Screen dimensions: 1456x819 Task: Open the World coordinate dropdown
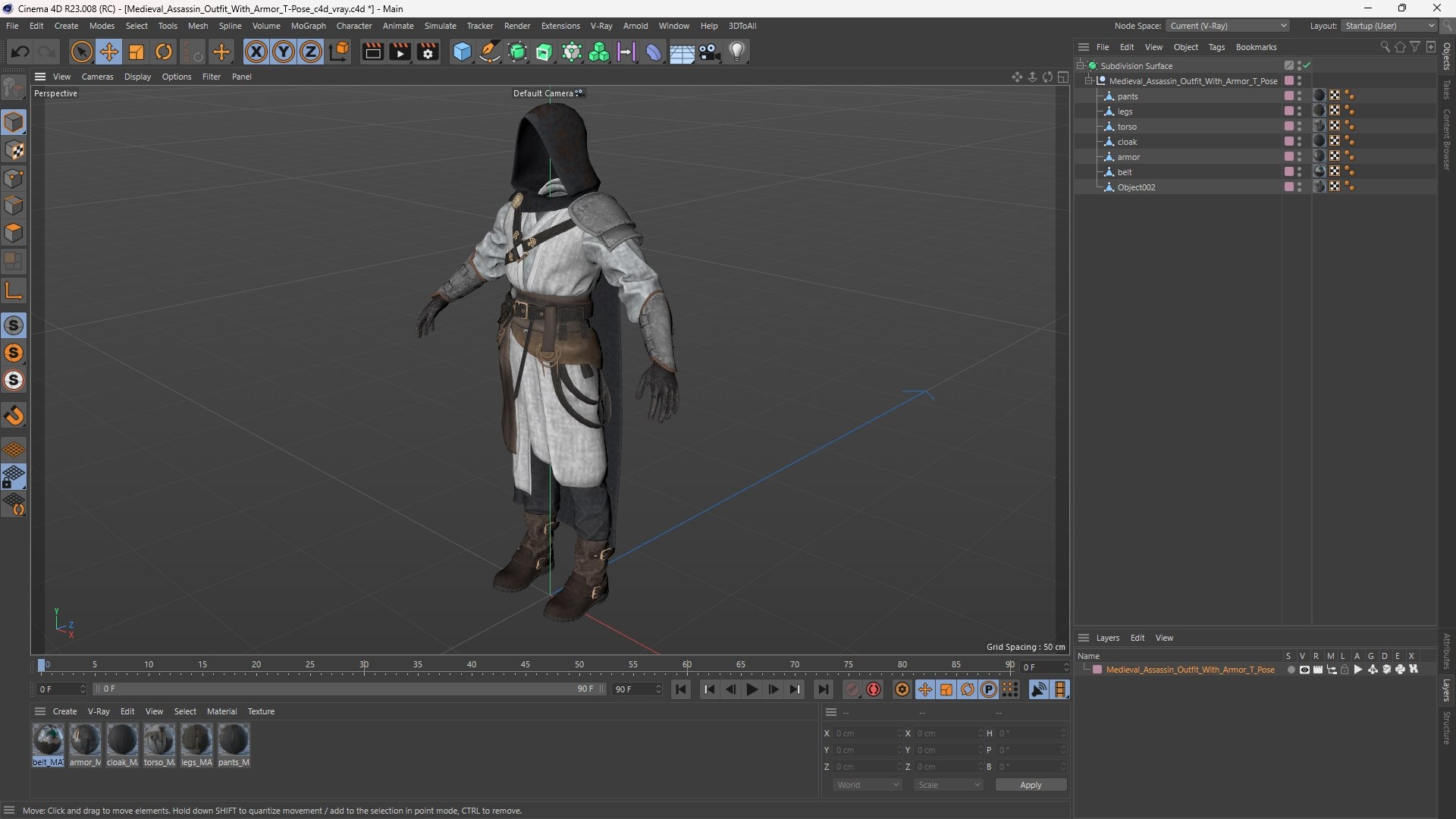868,785
